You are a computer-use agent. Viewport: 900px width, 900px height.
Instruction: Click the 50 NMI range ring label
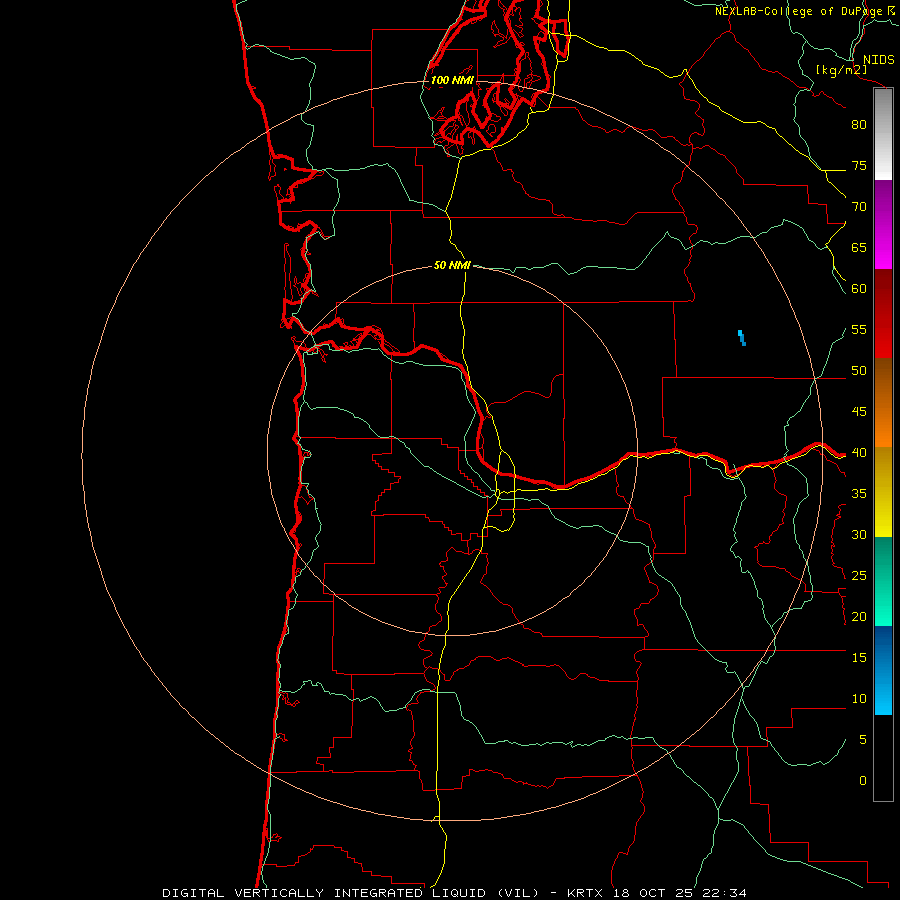452,265
